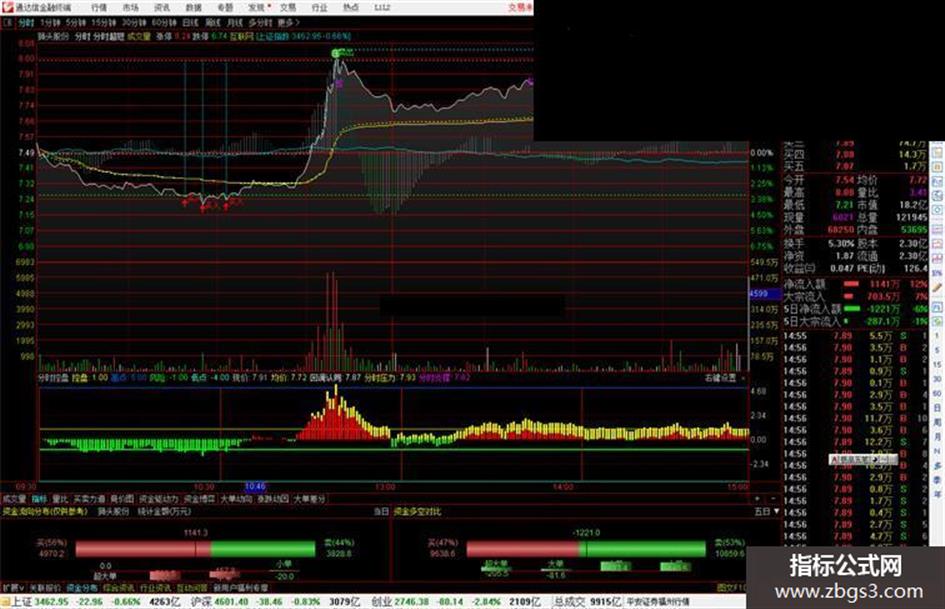Open the 资讯 menu
Screen dimensions: 945x609
tap(162, 8)
